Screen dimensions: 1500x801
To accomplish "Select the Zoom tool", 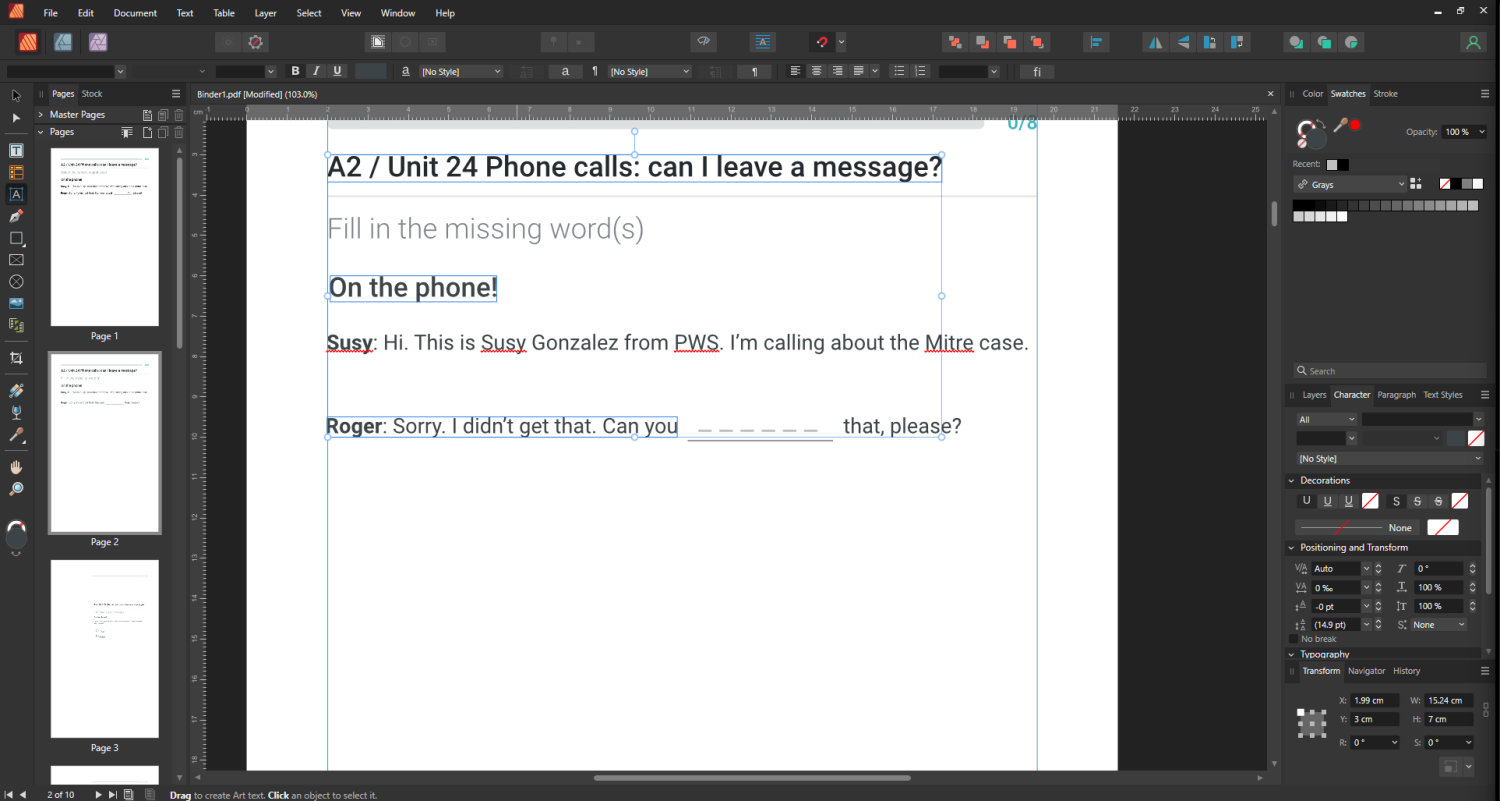I will [16, 488].
